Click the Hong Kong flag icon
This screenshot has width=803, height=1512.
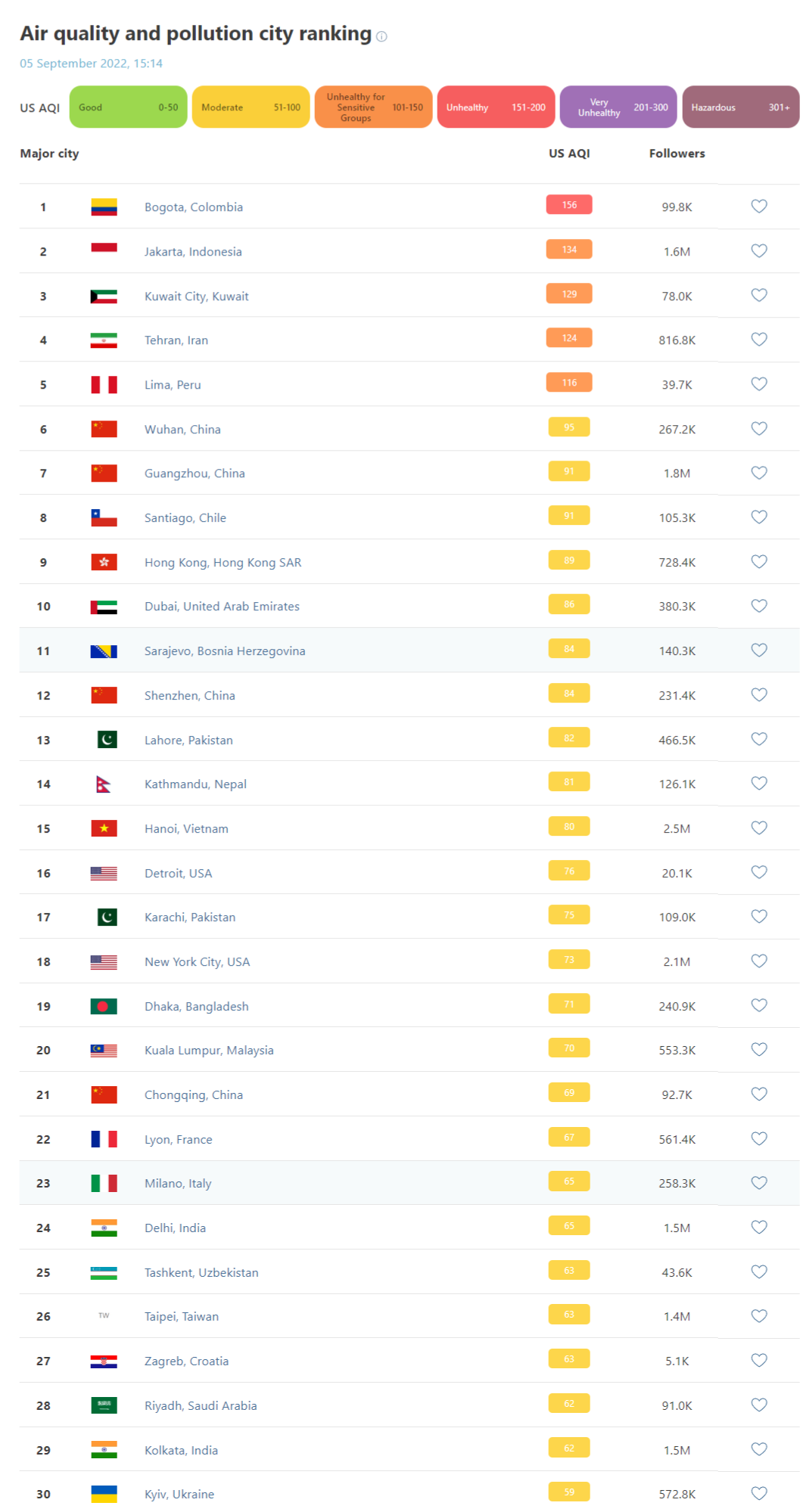[x=104, y=562]
